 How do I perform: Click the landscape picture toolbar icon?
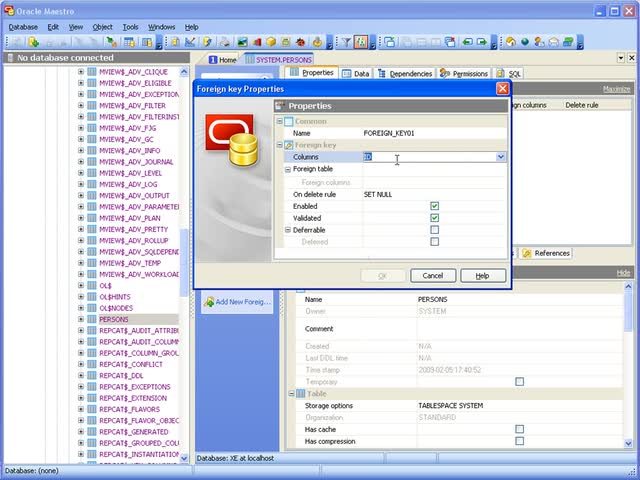[x=242, y=42]
